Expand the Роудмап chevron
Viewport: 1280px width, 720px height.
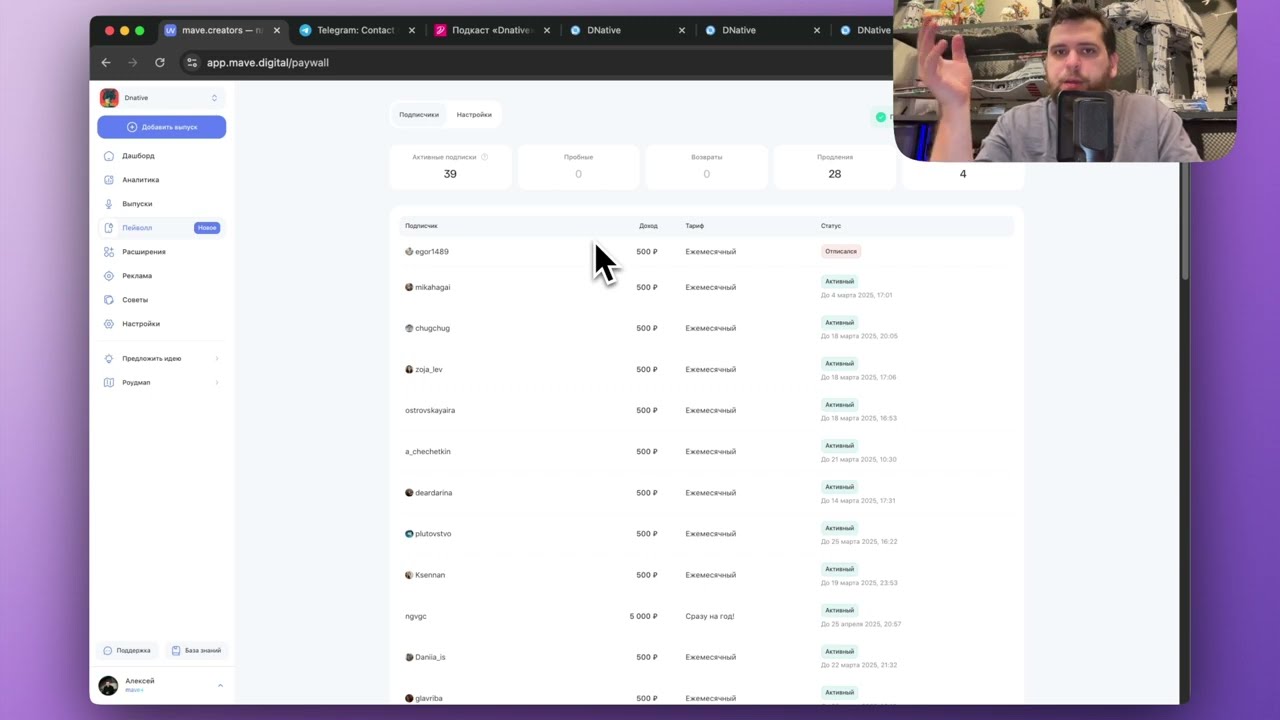217,382
